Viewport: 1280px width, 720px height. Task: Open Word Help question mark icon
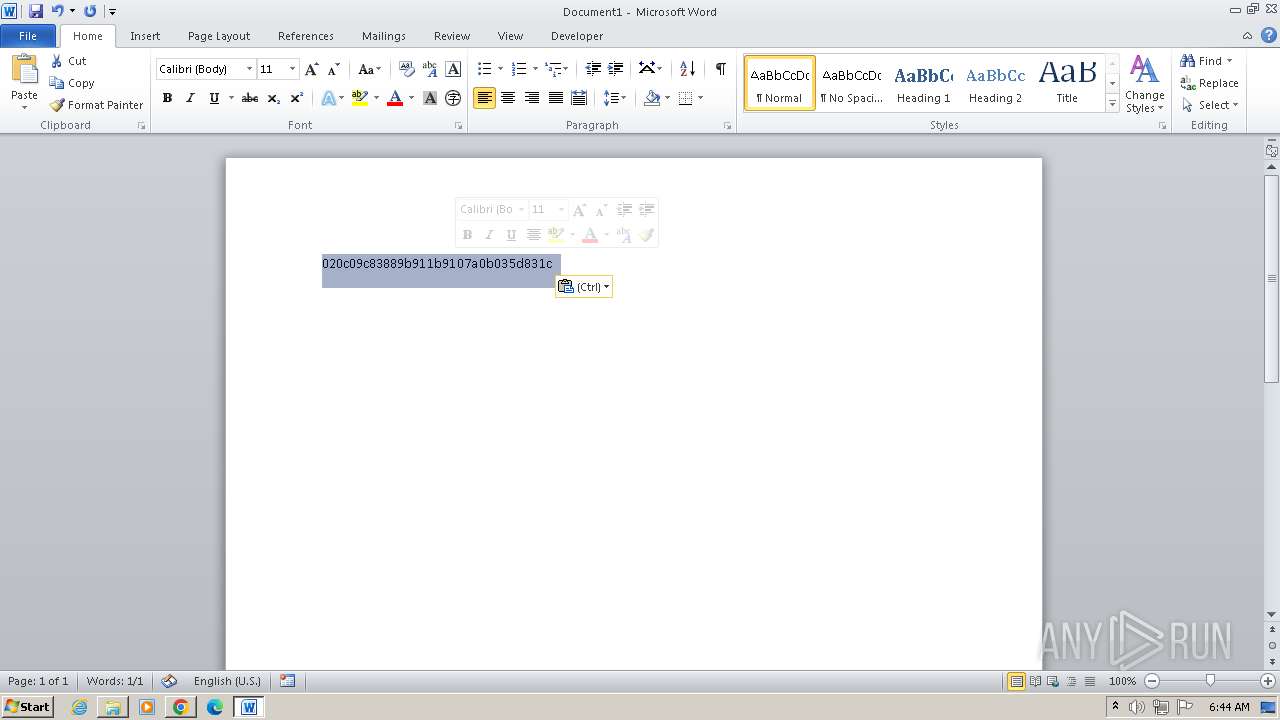tap(1269, 35)
